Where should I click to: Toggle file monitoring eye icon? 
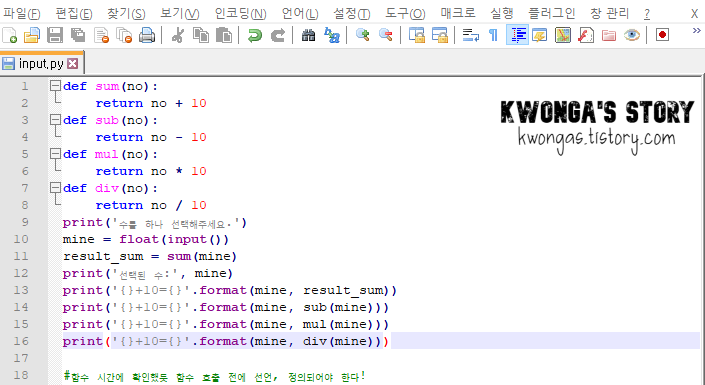[632, 35]
